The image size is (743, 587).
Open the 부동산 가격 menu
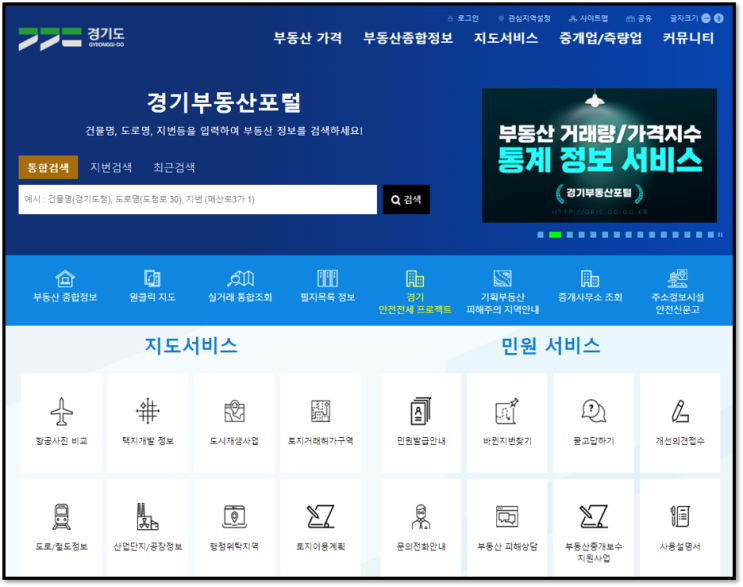(308, 38)
